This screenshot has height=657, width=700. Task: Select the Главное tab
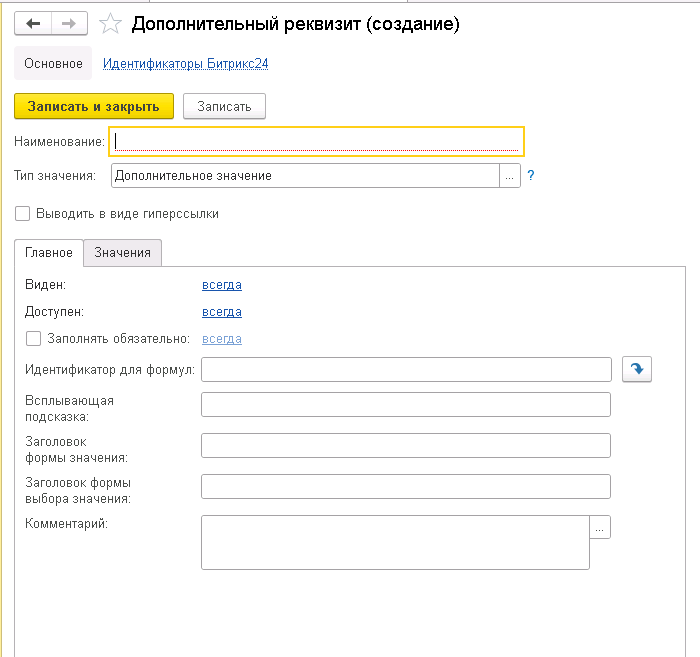coord(48,253)
